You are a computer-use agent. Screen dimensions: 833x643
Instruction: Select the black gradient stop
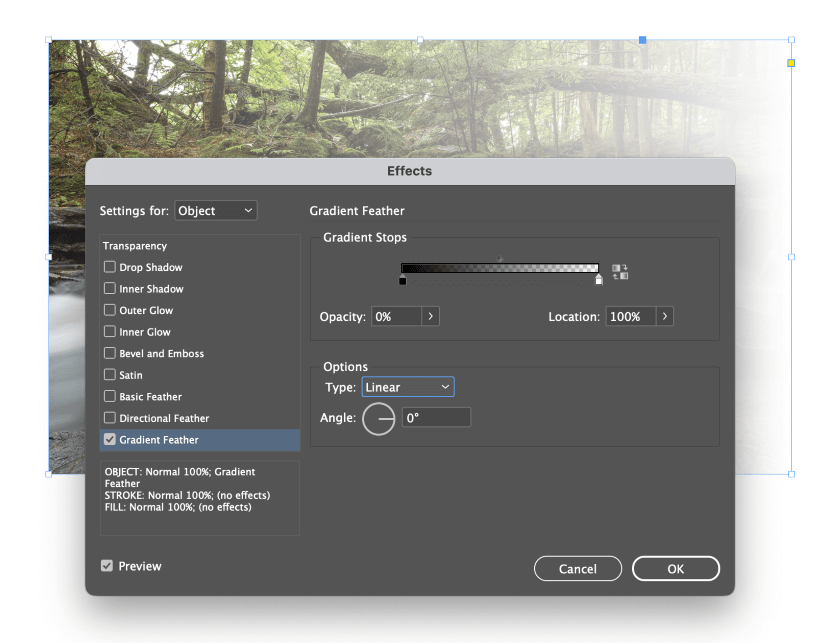(x=403, y=281)
